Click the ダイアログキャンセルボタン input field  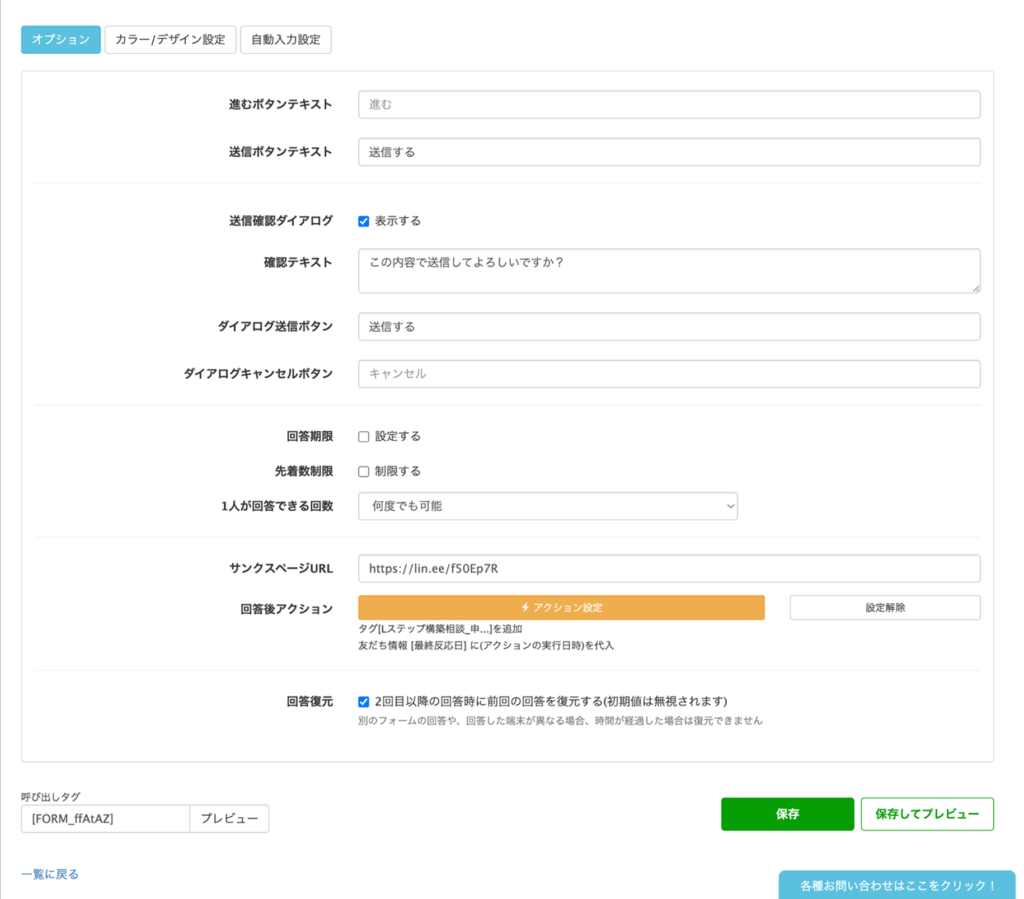[x=668, y=374]
